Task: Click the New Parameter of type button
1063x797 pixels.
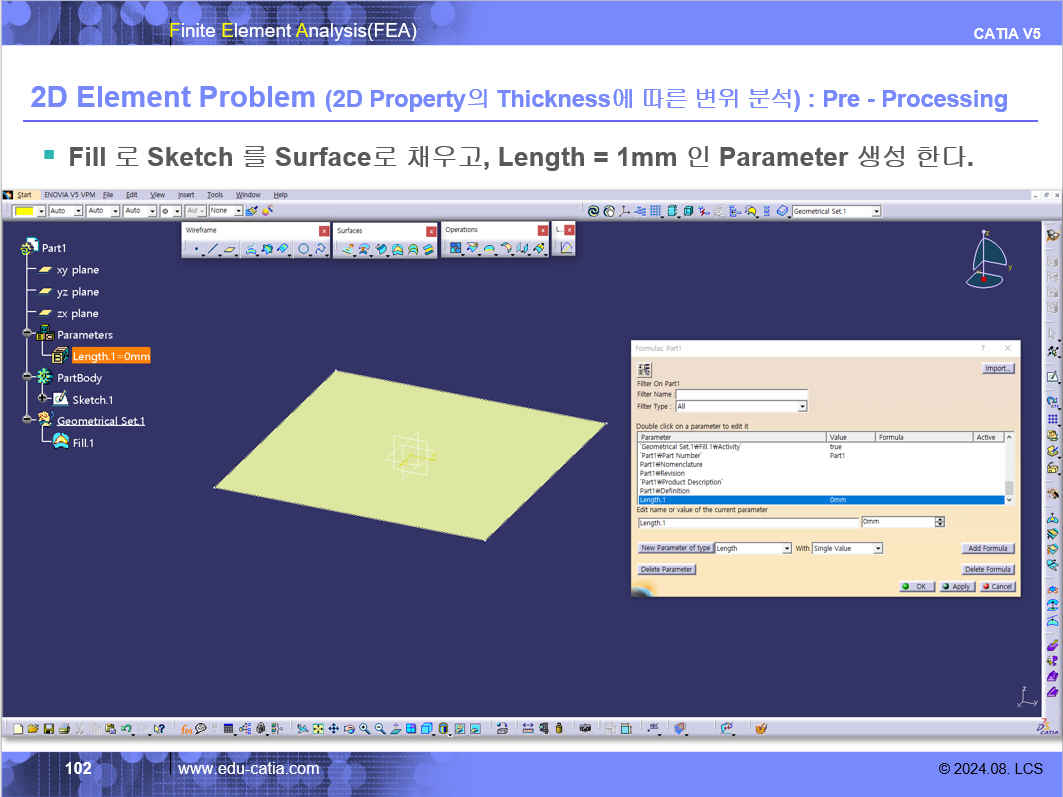Action: 675,548
